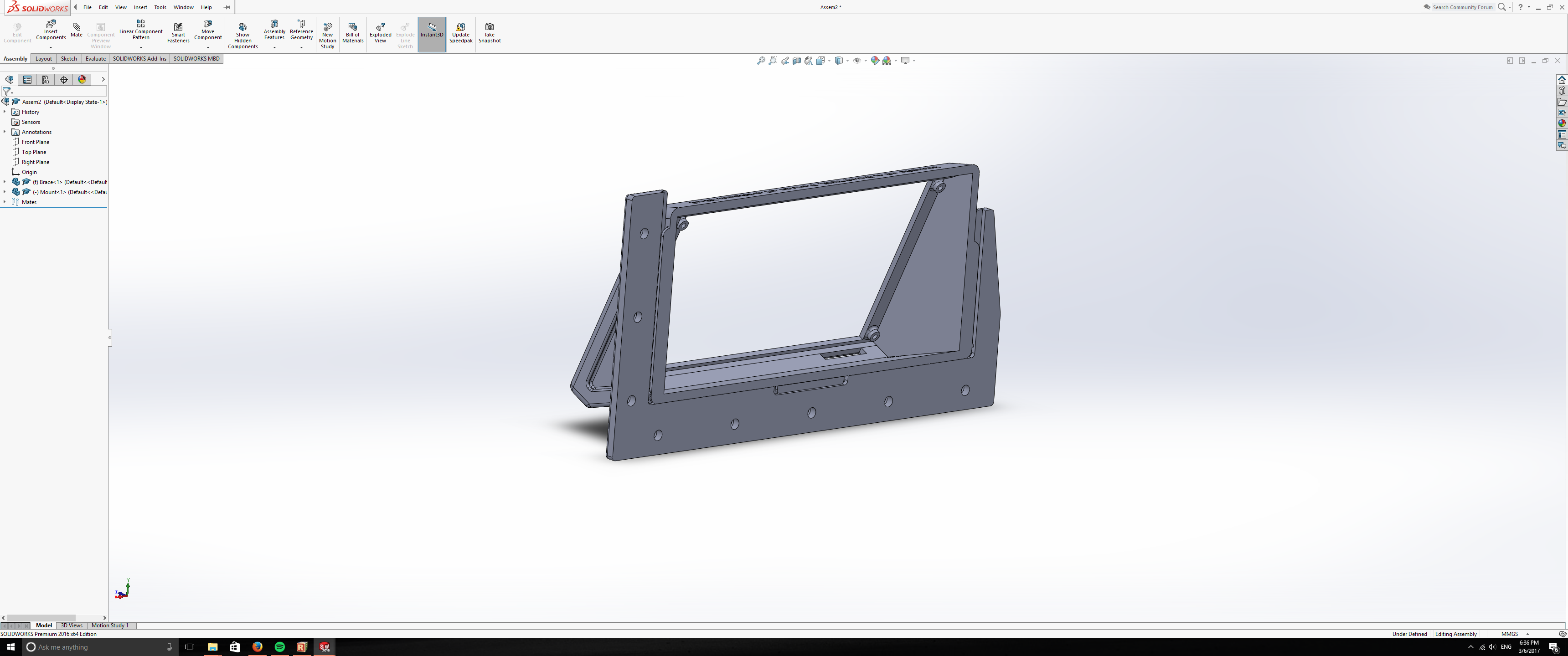Expand the Mount<1> component
Viewport: 1568px width, 656px height.
(x=4, y=192)
